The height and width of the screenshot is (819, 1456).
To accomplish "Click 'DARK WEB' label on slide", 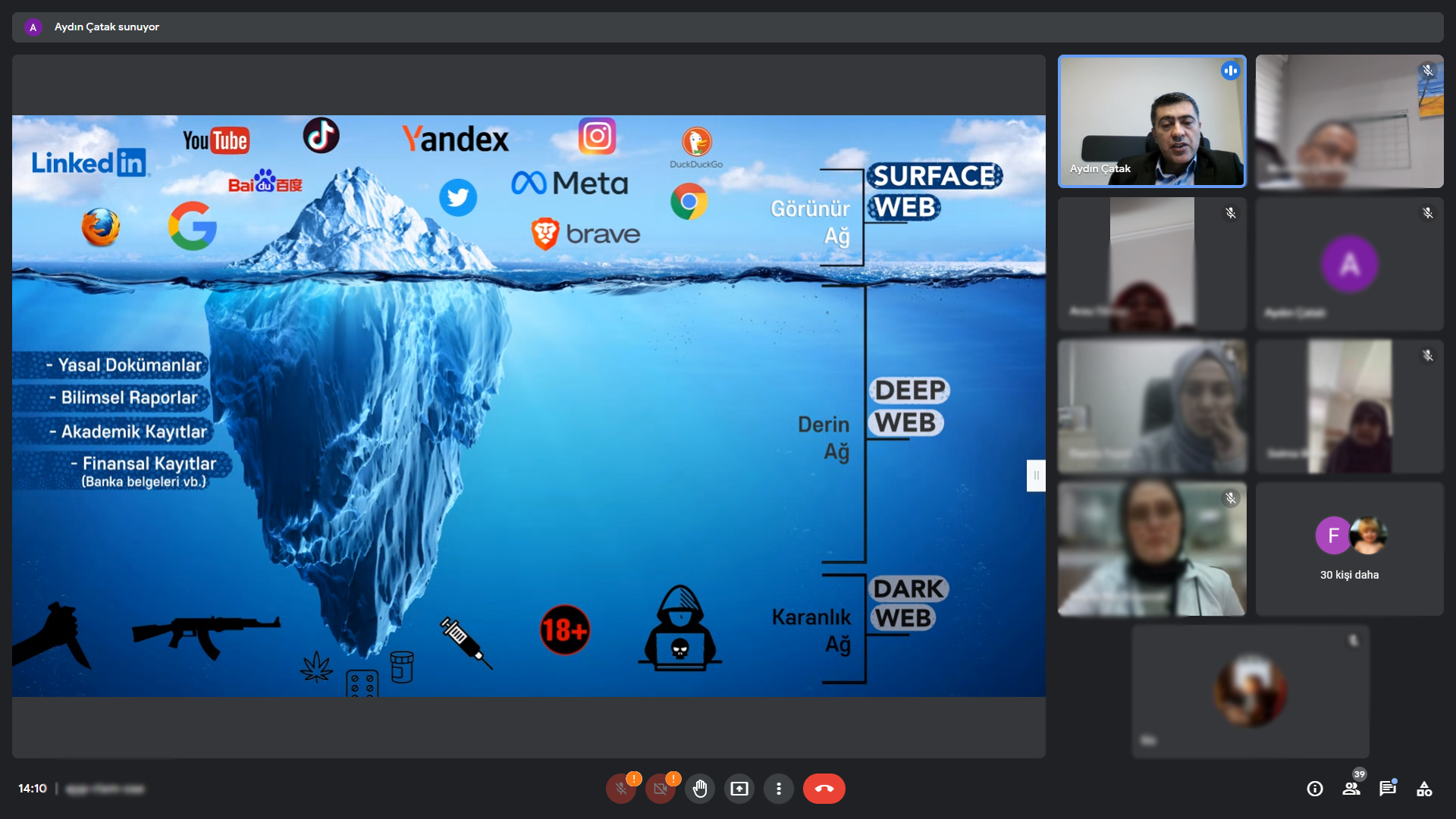I will click(x=908, y=604).
